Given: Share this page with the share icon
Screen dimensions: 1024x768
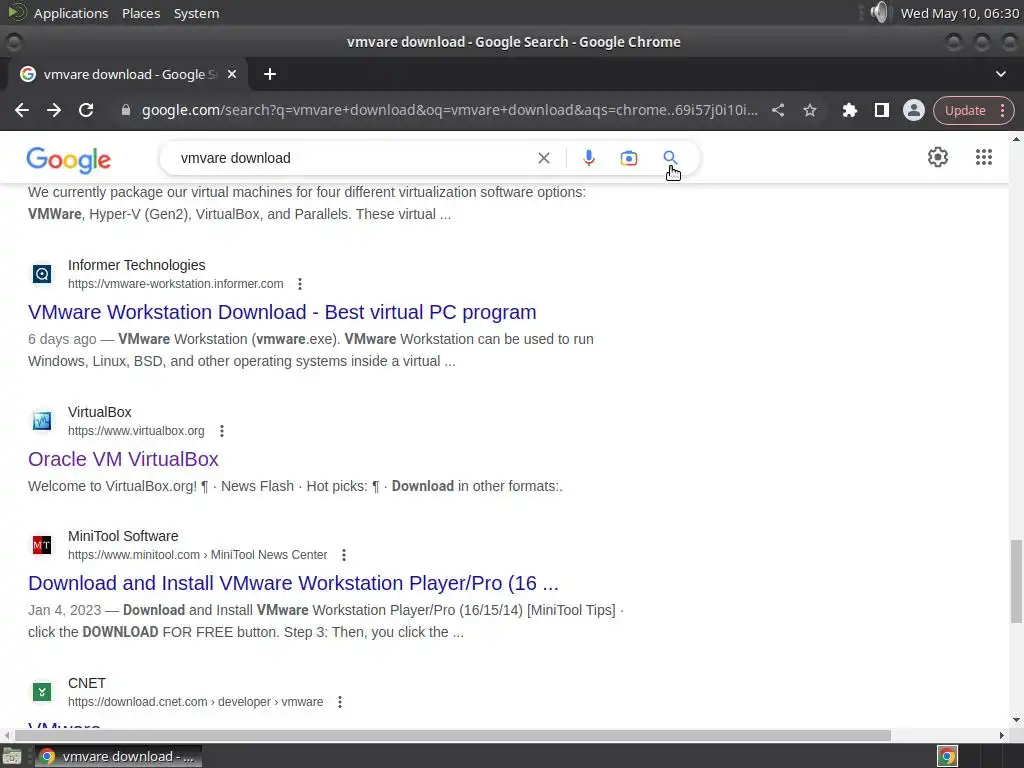Looking at the screenshot, I should (778, 110).
